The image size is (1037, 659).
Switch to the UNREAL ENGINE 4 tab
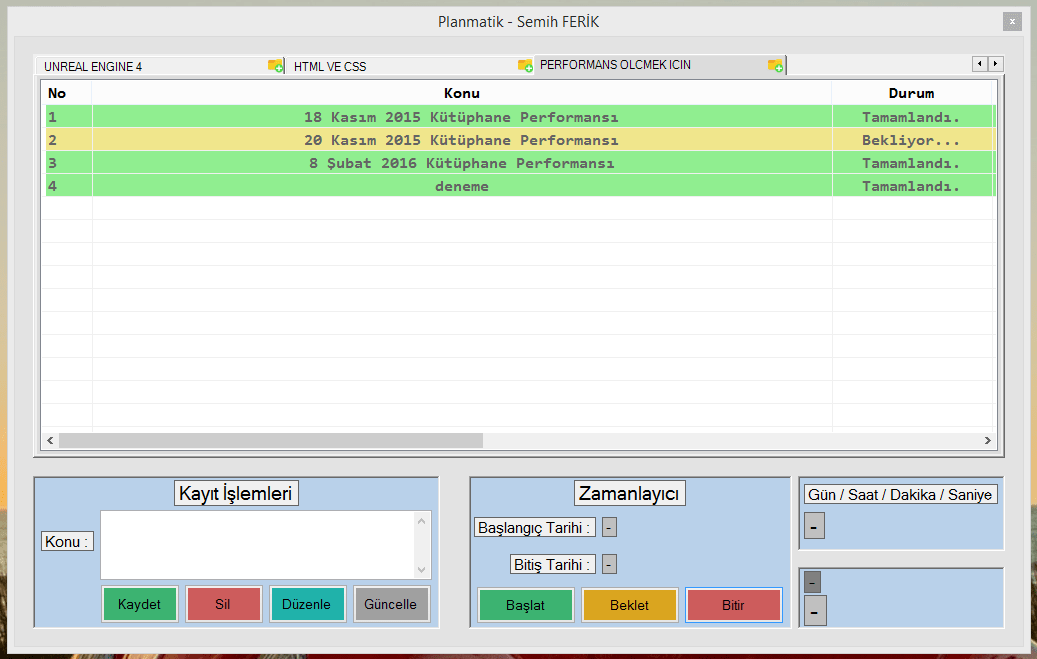[x=150, y=67]
